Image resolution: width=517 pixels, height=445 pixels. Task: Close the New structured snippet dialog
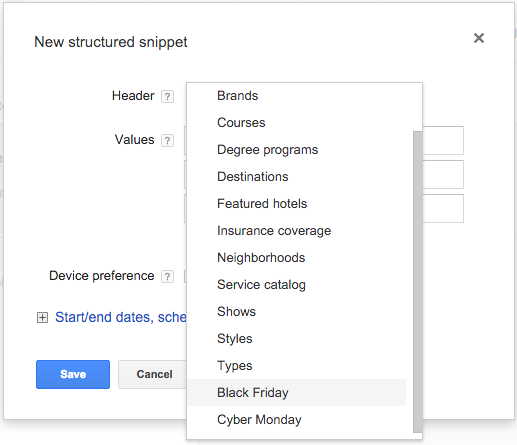point(479,38)
